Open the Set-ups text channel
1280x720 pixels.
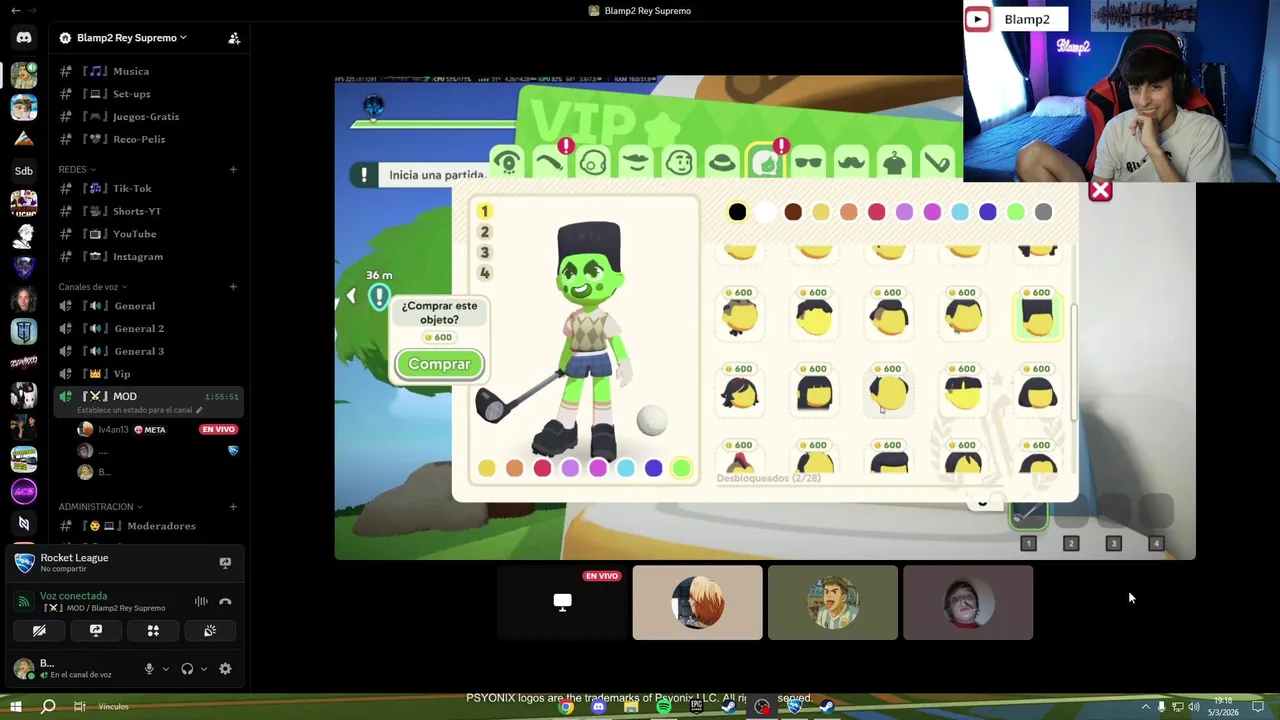tap(149, 94)
